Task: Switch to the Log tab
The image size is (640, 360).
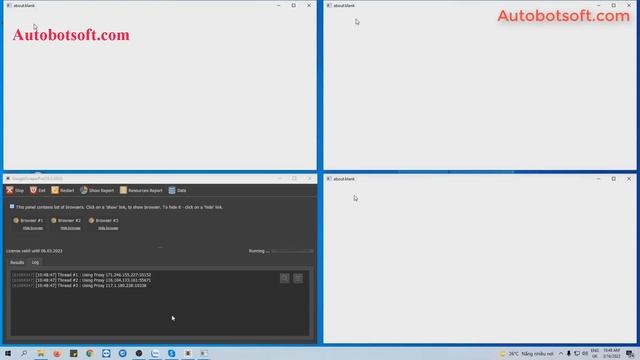Action: pos(36,262)
